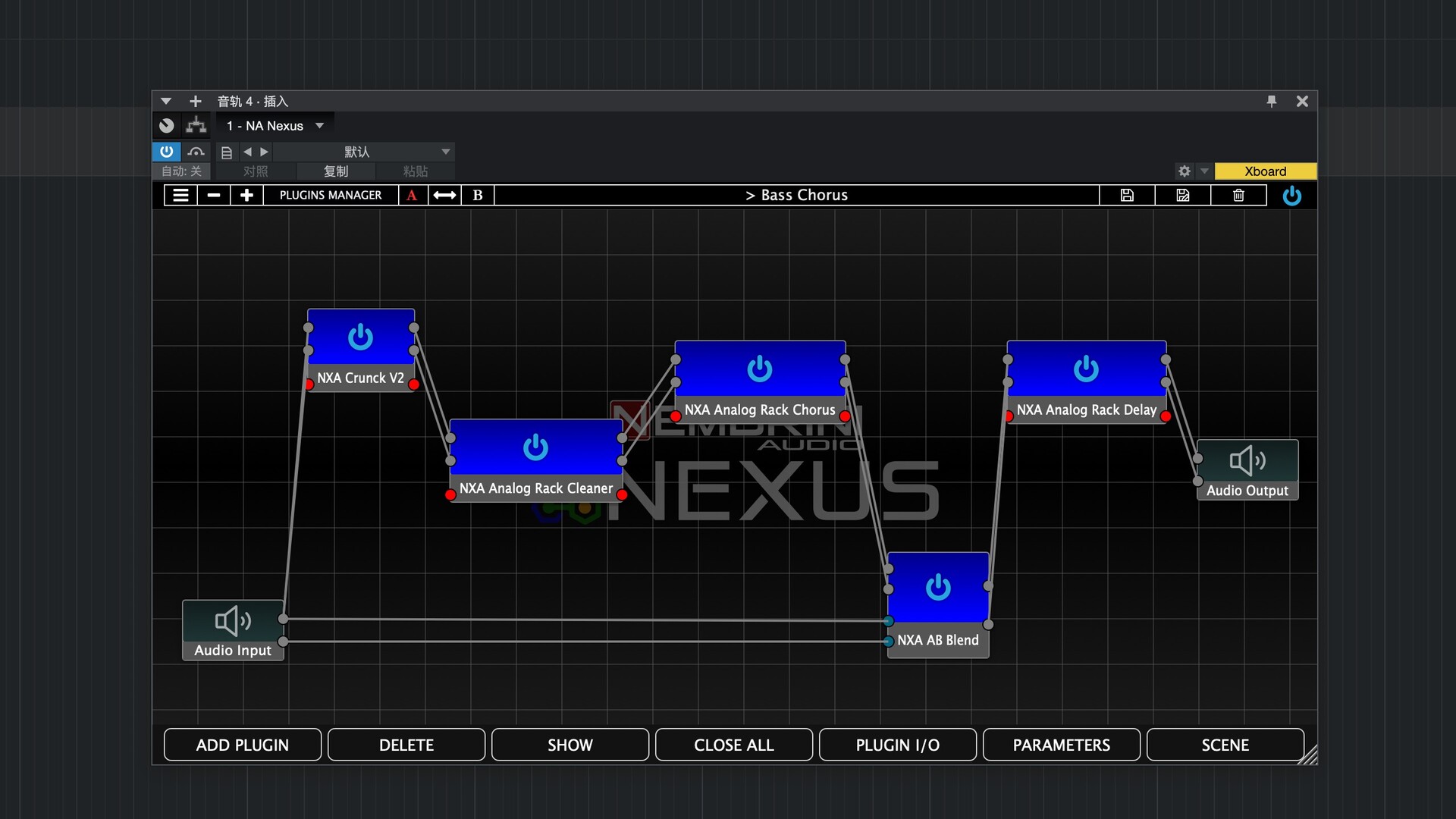Open the PARAMETERS panel

(x=1062, y=745)
